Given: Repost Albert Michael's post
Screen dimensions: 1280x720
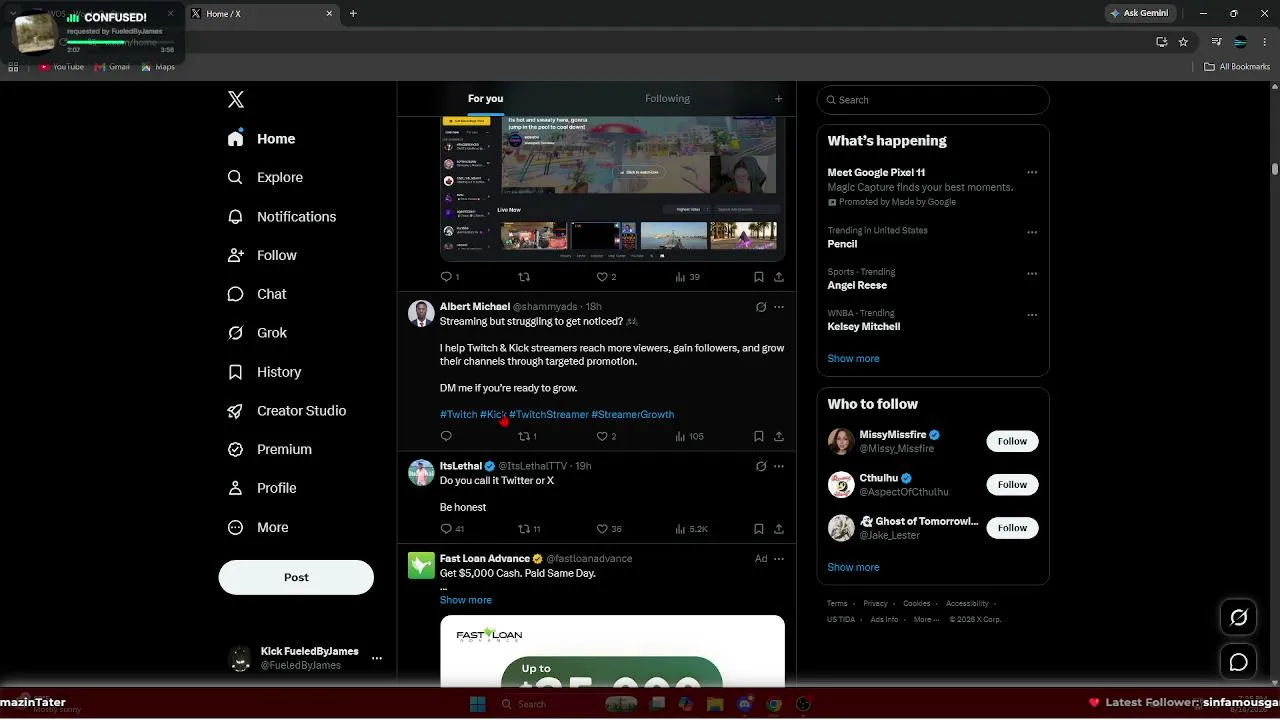Looking at the screenshot, I should pos(527,436).
